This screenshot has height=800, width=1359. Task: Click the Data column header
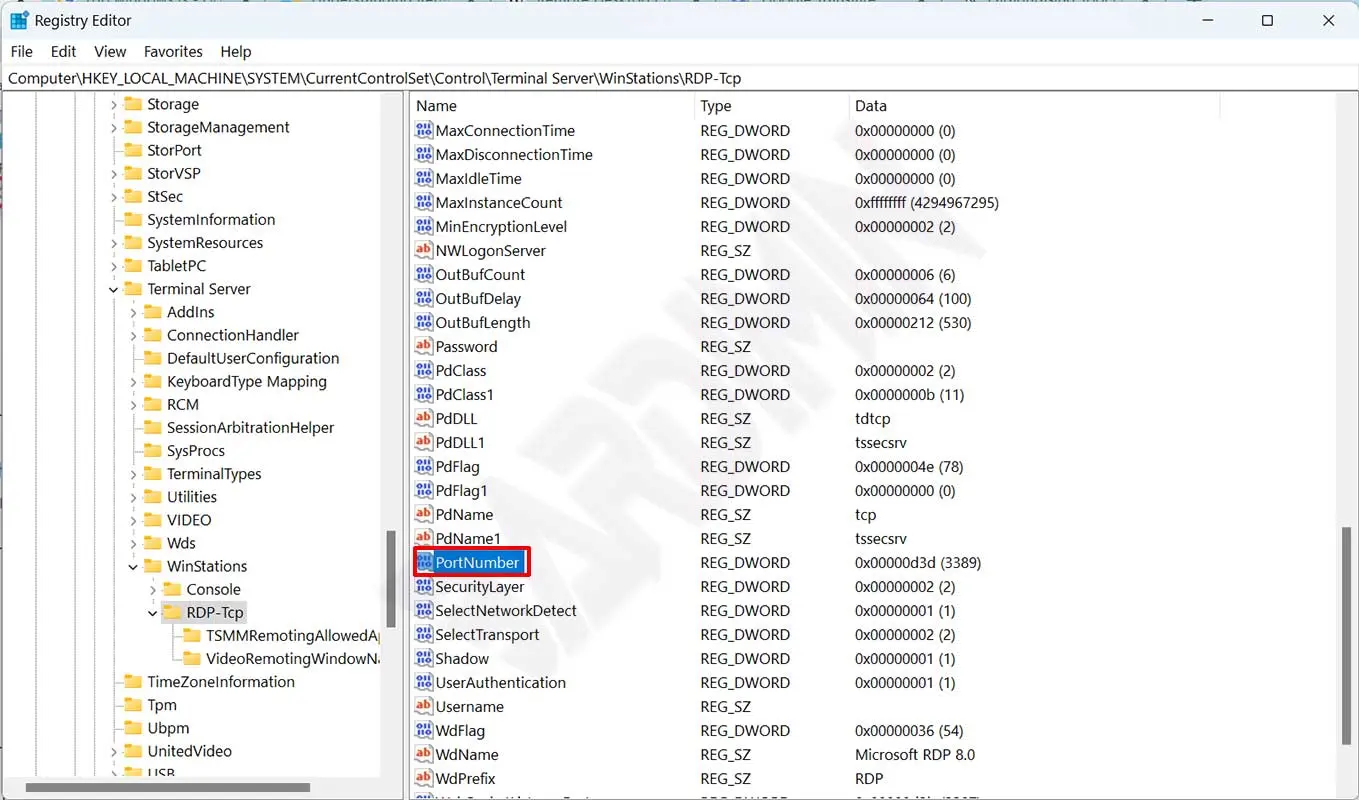pyautogui.click(x=870, y=106)
